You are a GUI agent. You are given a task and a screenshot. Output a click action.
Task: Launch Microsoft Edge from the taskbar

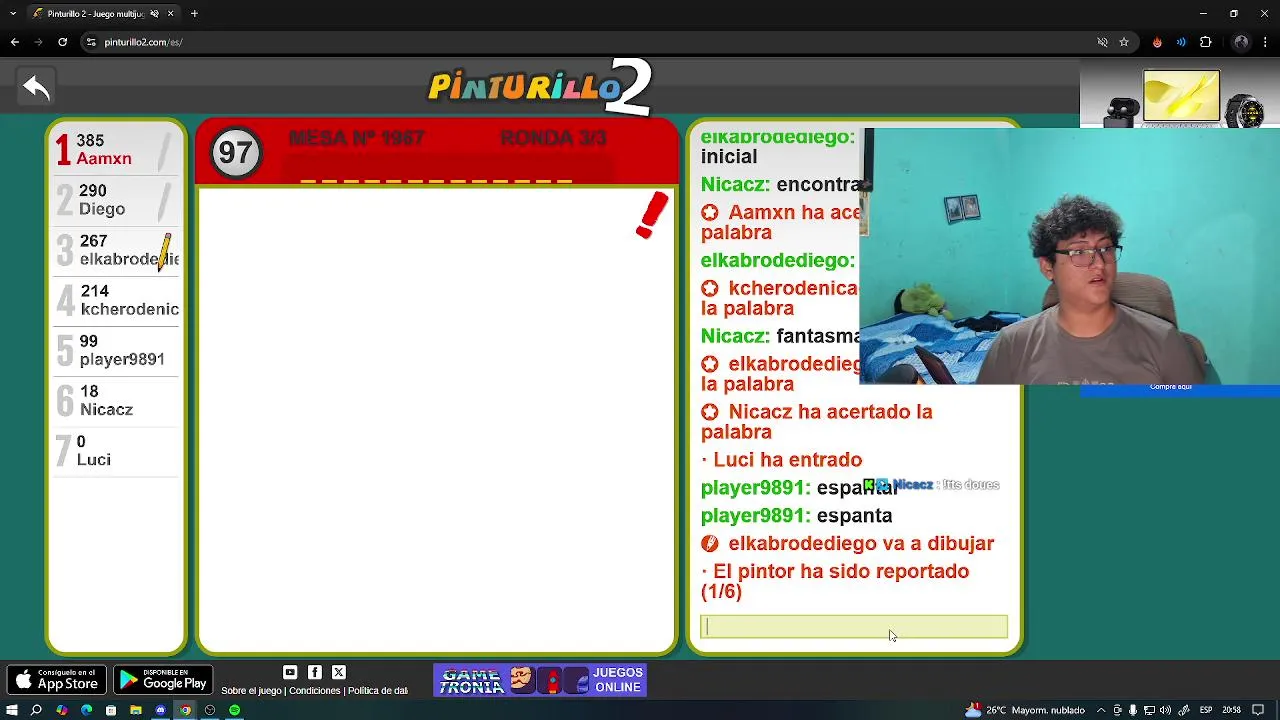86,710
